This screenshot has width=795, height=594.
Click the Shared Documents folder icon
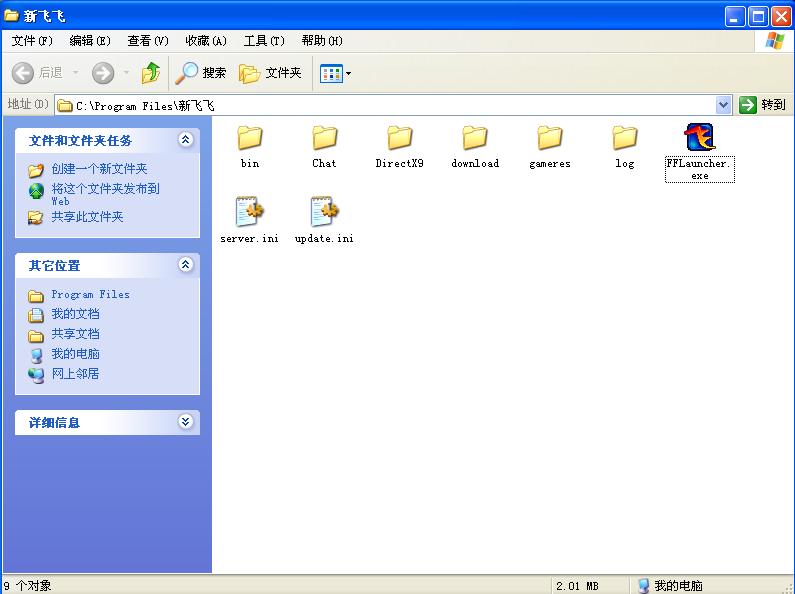point(36,336)
